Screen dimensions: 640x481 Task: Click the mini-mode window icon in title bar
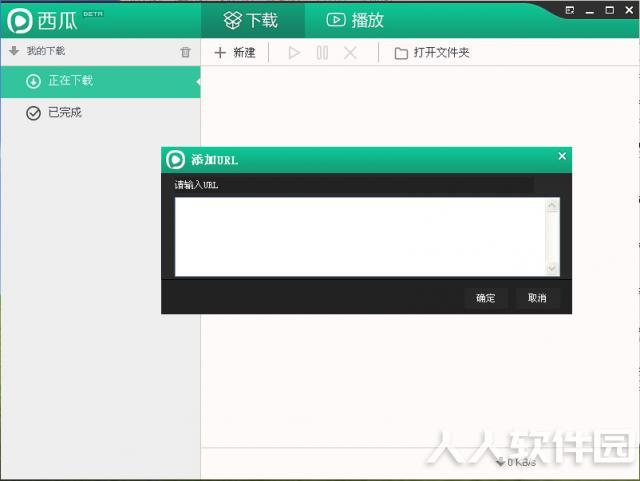(570, 11)
